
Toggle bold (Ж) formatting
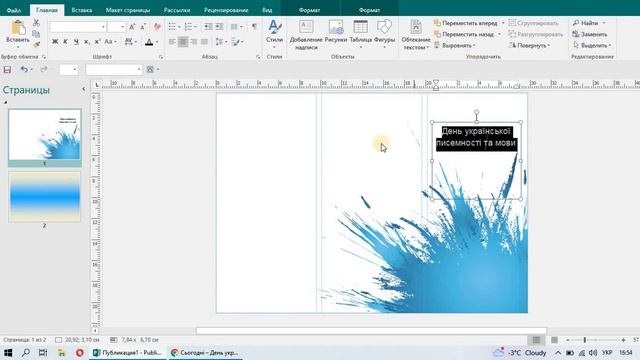point(55,42)
